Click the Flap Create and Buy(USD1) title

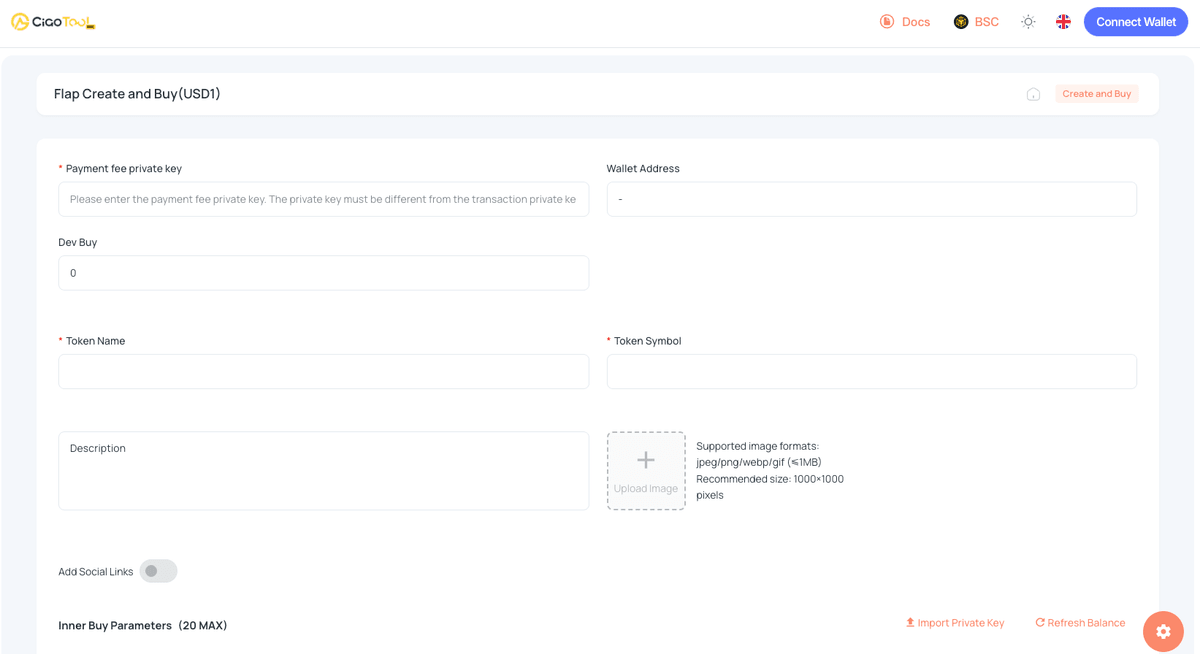coord(137,94)
